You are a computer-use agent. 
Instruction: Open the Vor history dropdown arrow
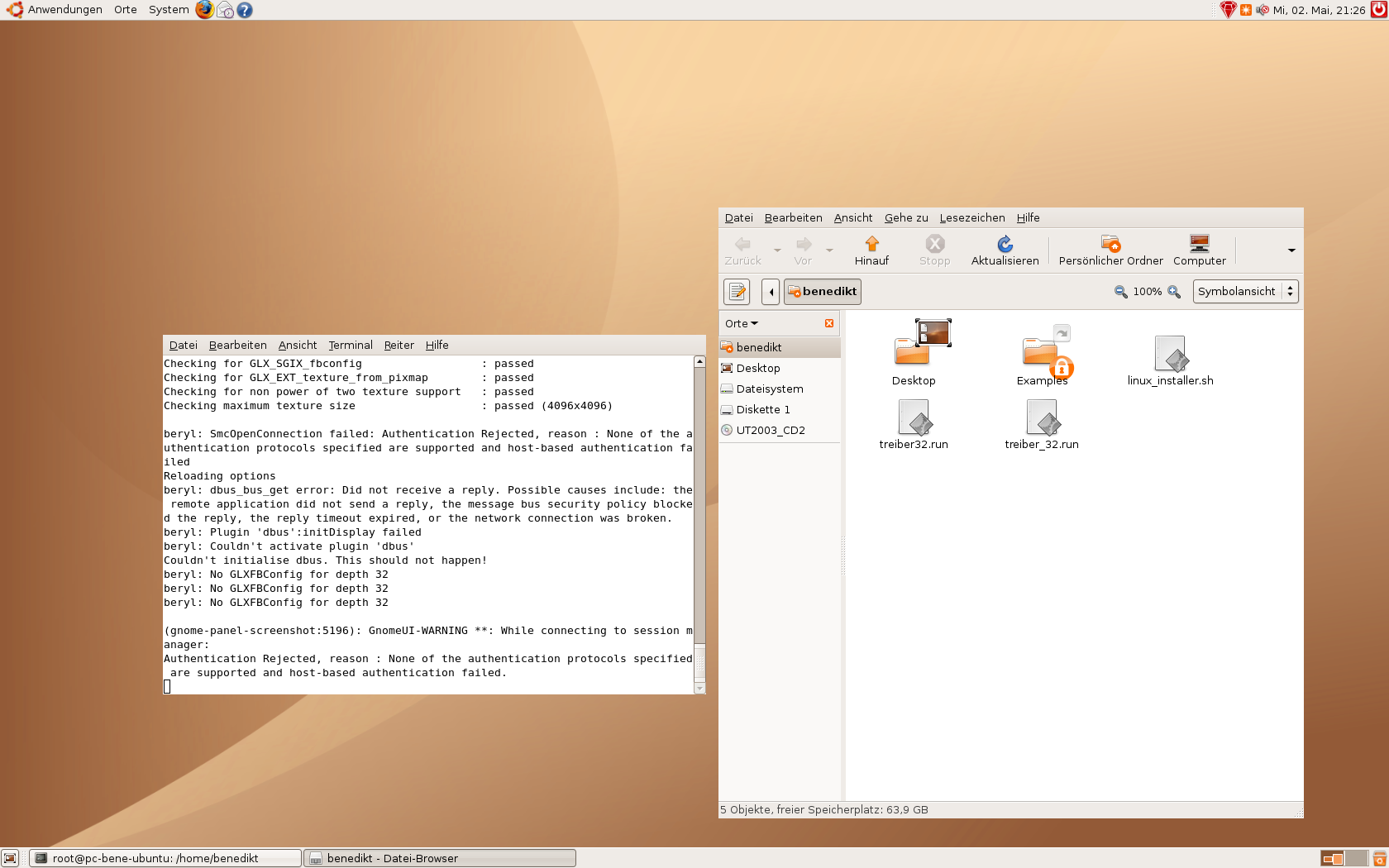pos(829,250)
